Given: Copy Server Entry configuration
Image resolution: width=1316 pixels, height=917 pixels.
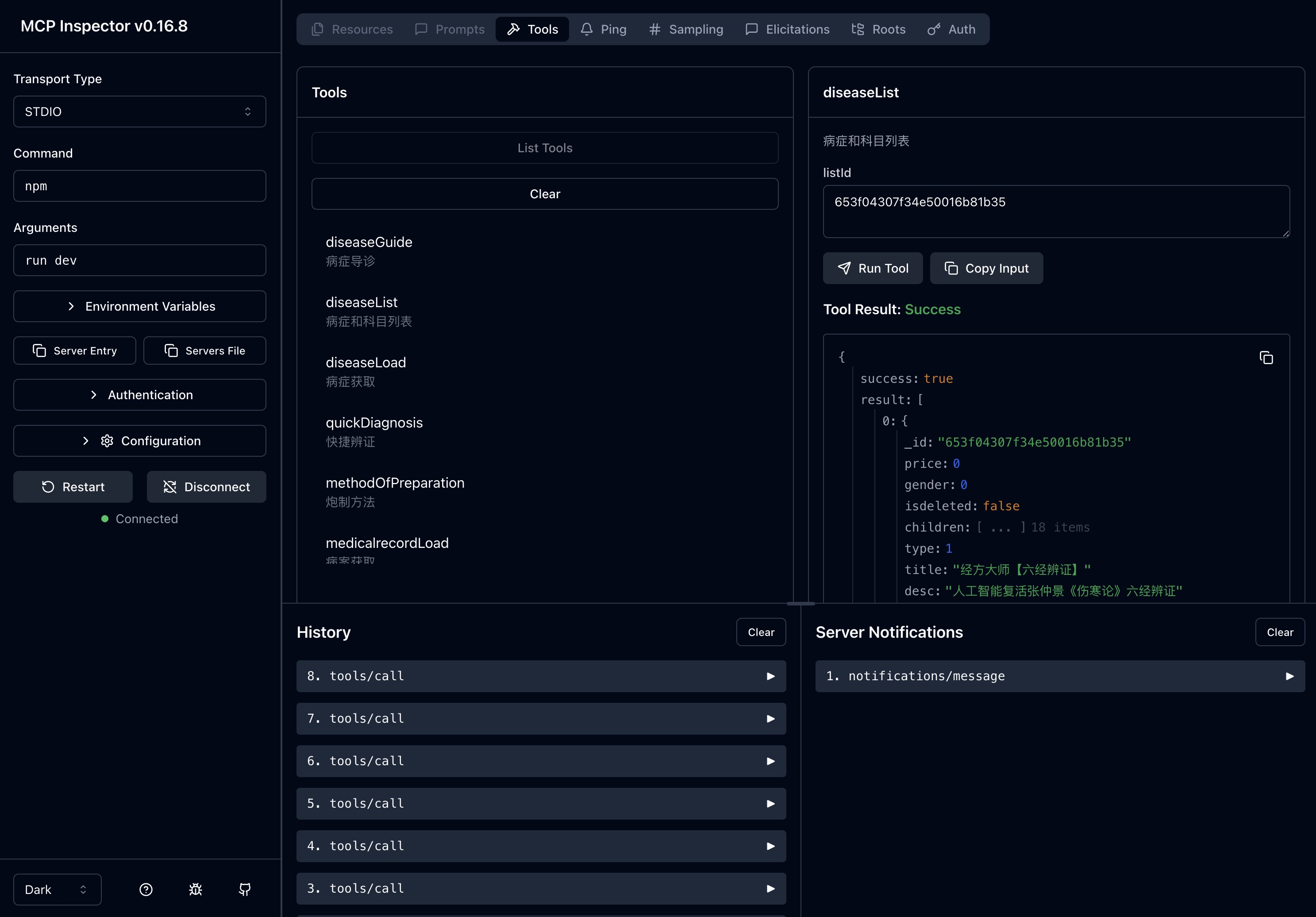Looking at the screenshot, I should [x=74, y=350].
